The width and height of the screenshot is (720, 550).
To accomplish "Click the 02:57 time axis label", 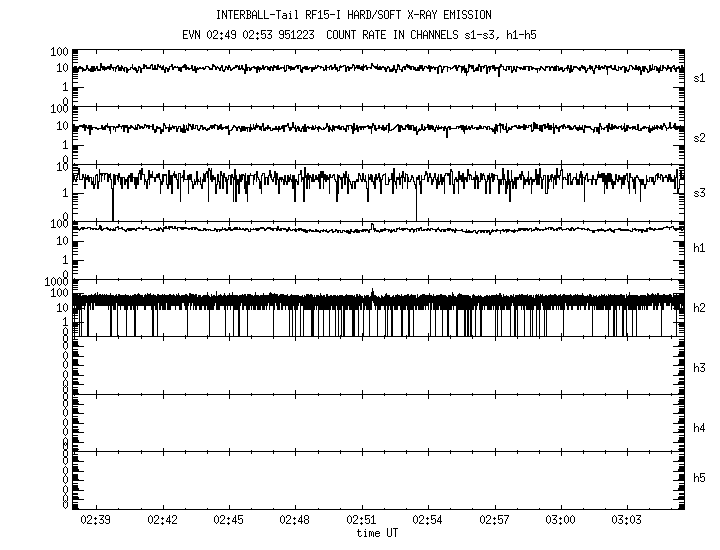I will pos(494,520).
